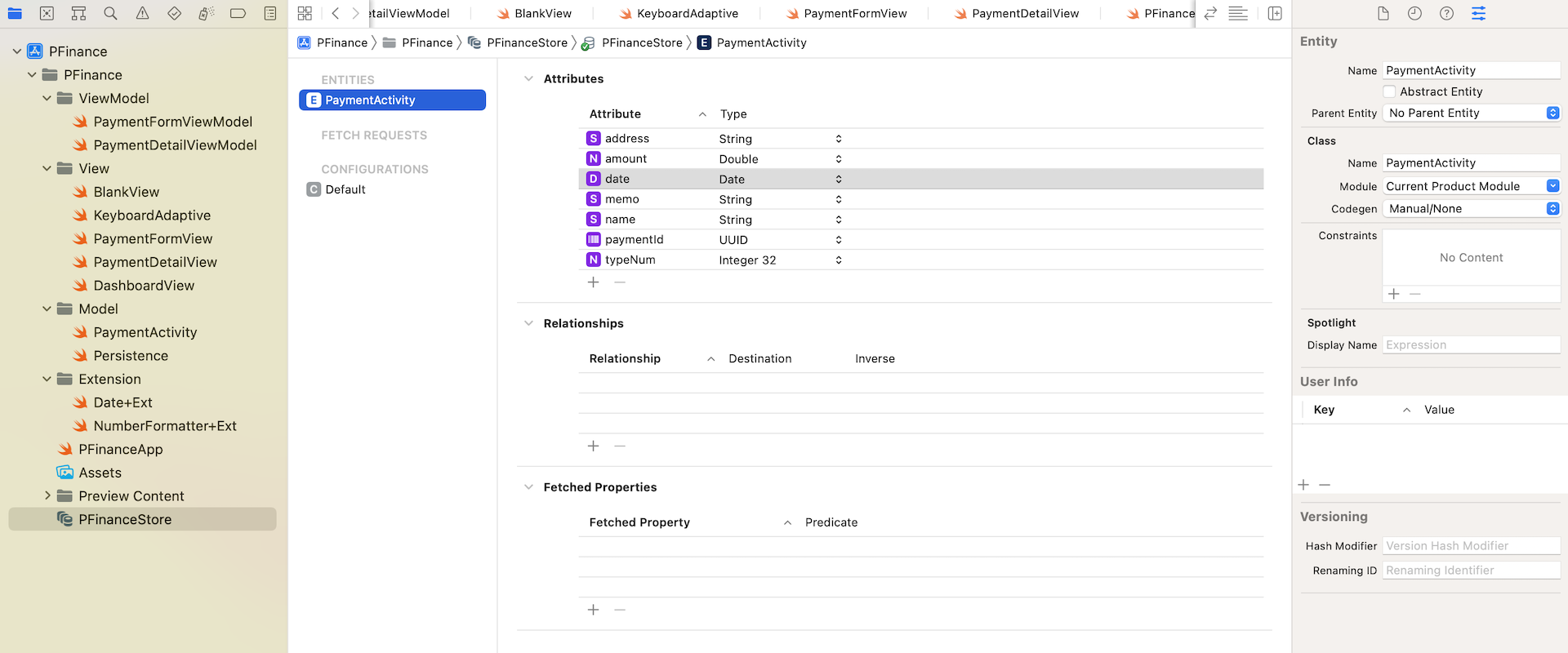Show the Data Model inspector

click(1478, 13)
